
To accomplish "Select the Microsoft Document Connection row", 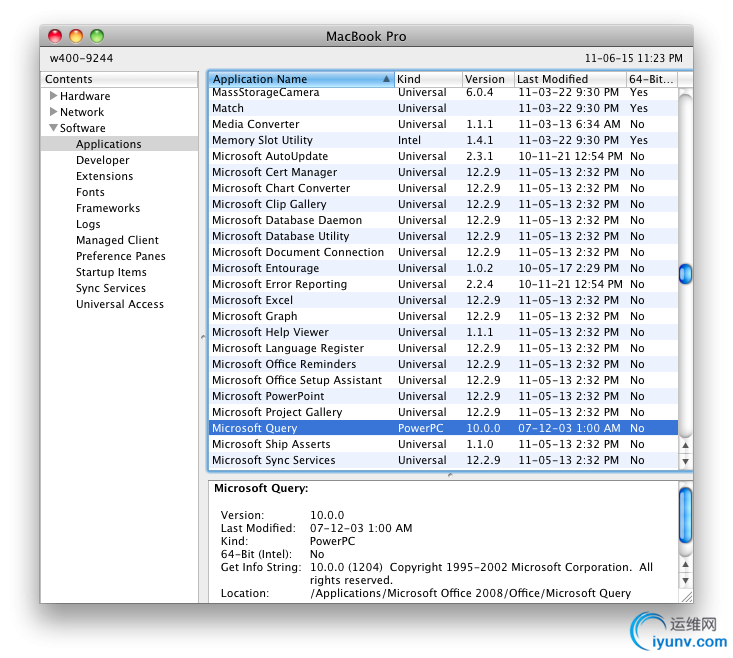I will pos(443,252).
